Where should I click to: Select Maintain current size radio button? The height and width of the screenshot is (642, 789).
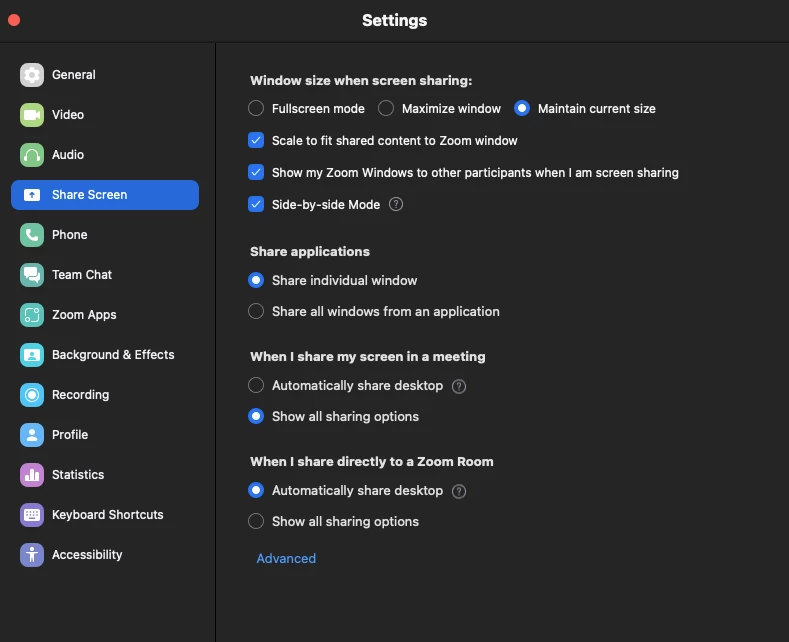coord(522,108)
